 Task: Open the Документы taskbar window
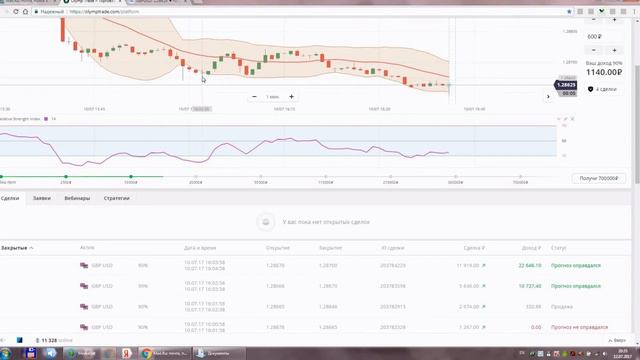click(218, 353)
